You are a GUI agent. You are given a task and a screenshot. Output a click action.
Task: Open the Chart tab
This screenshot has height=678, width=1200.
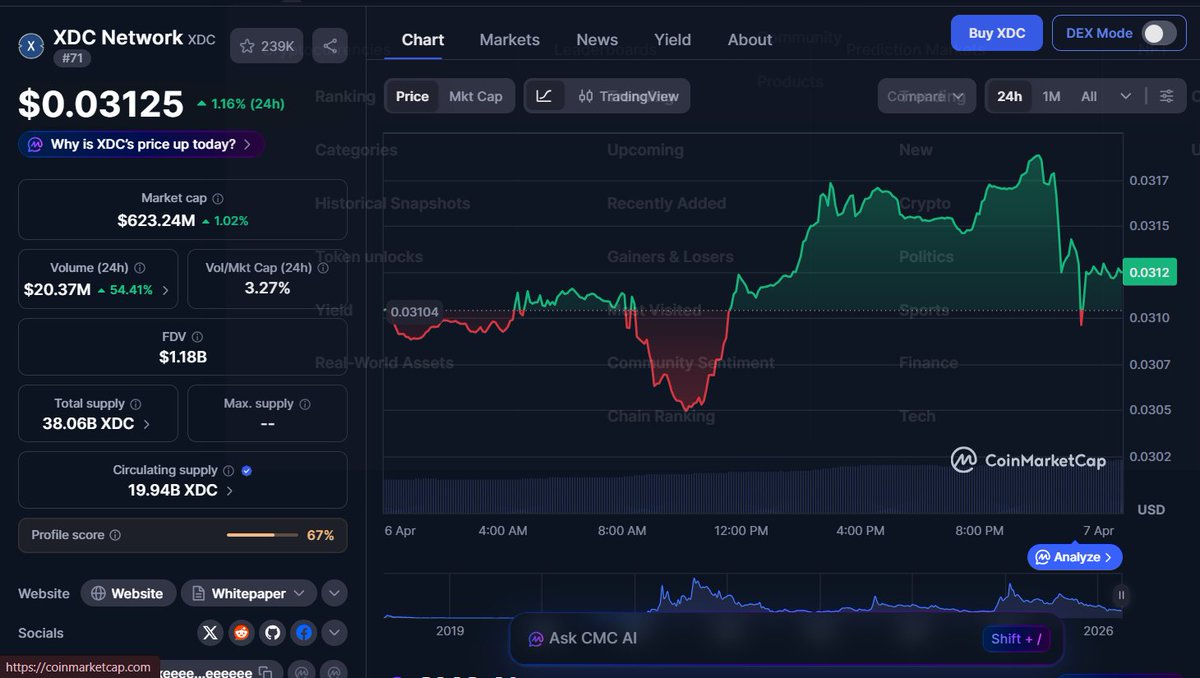(423, 40)
